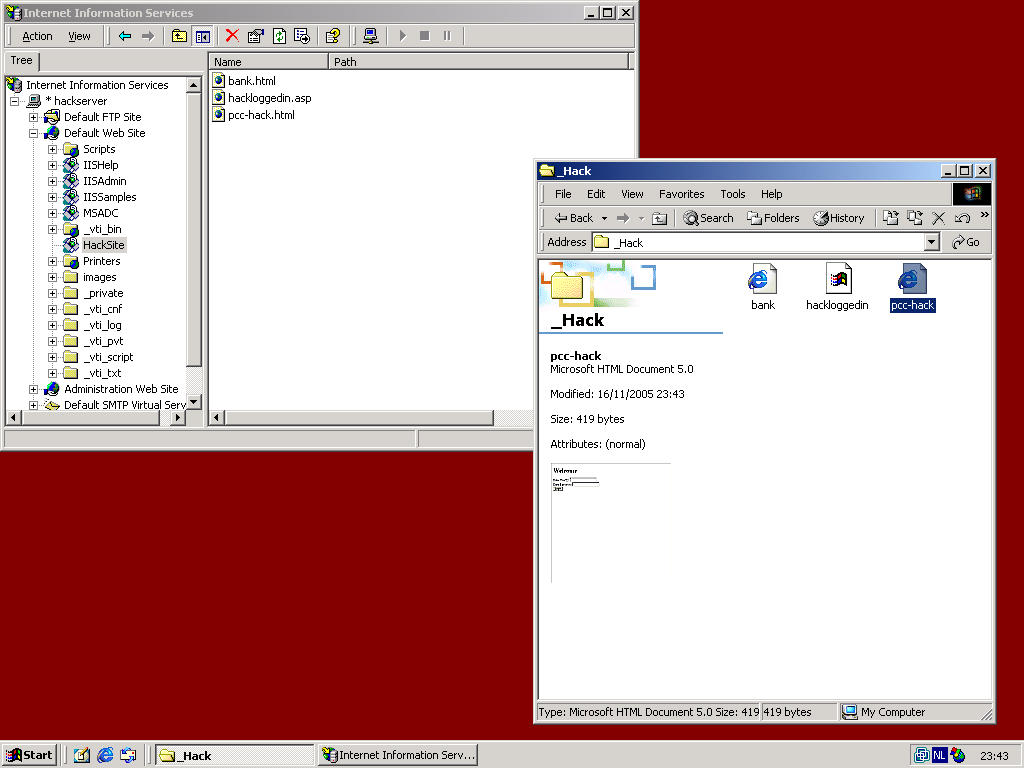Open the File menu in _Hack window
The height and width of the screenshot is (768, 1024).
563,194
